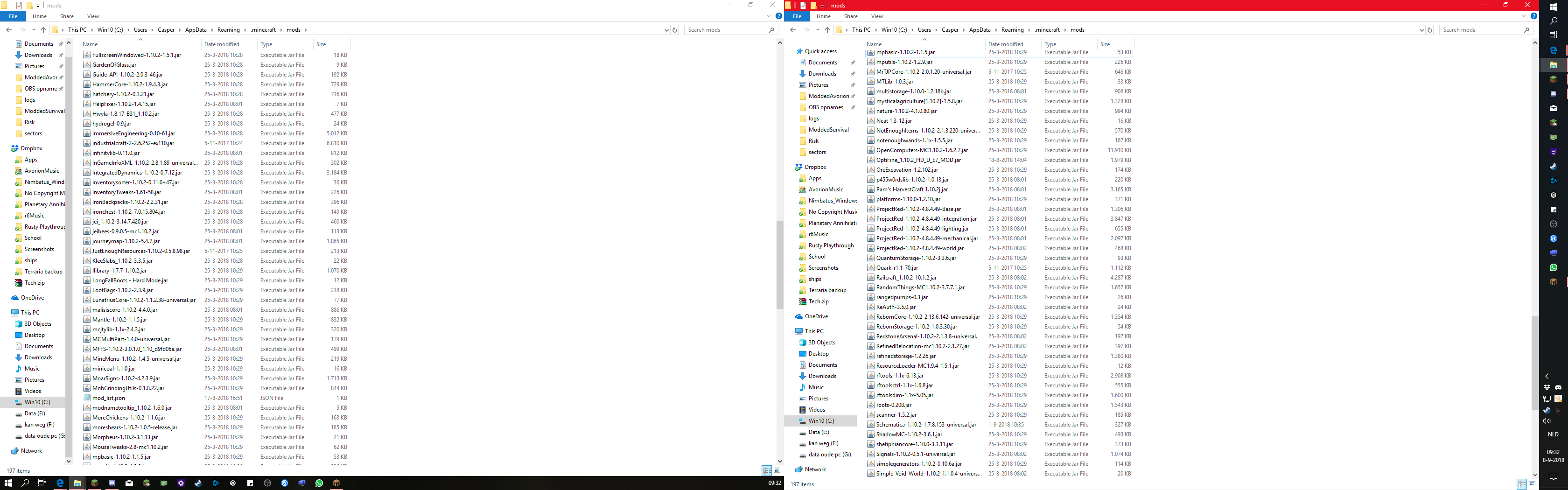Launch Steam from bottom taskbar
The width and height of the screenshot is (1568, 490).
pos(198,483)
